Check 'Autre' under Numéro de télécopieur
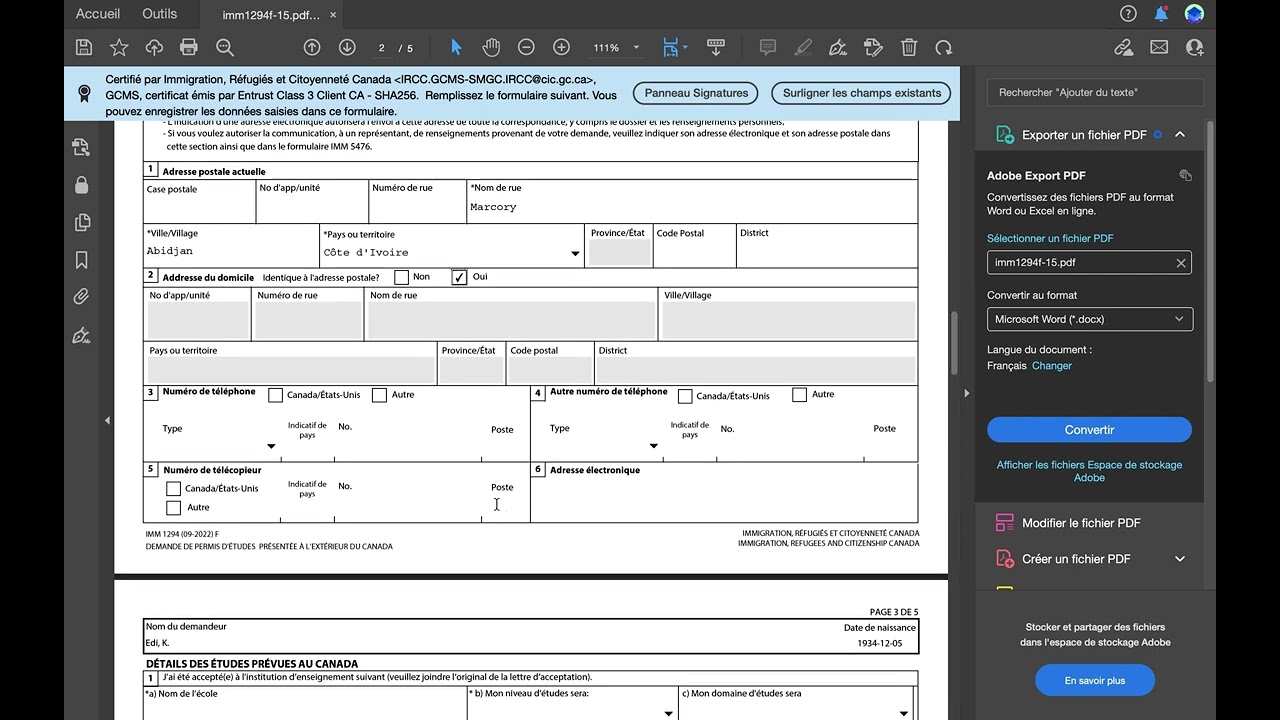Screen dimensions: 1280x720 click(x=173, y=508)
